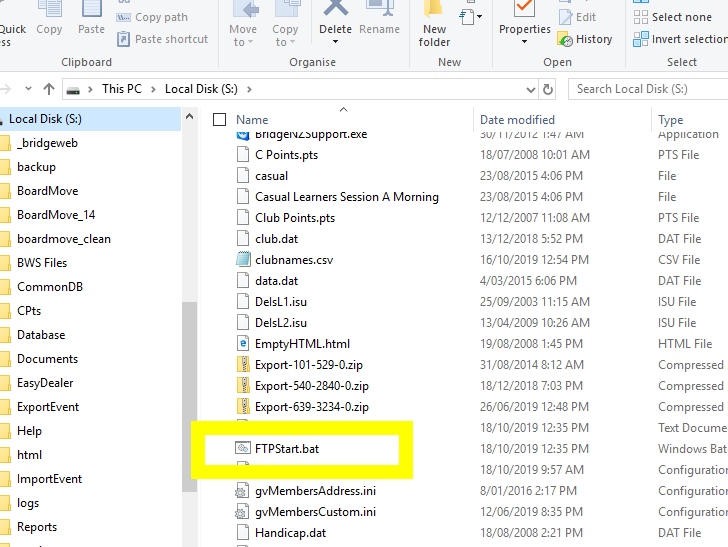
Task: Open the Copy to dropdown
Action: (285, 36)
